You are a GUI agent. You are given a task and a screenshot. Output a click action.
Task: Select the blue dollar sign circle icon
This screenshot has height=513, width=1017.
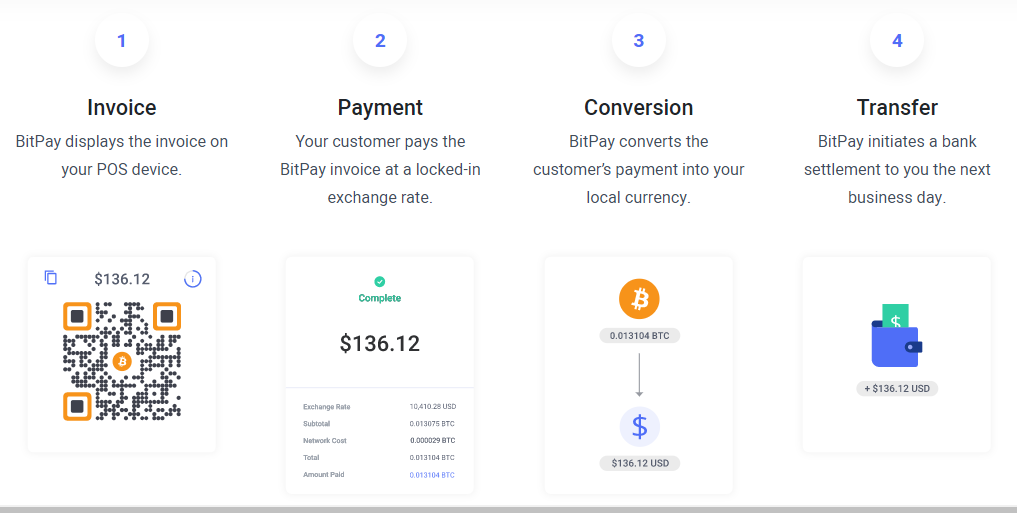tap(640, 427)
